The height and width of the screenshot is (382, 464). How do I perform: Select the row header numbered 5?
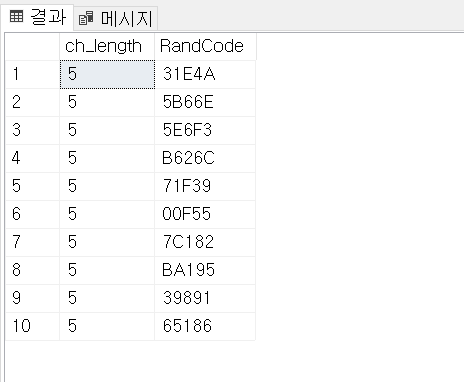coord(32,186)
